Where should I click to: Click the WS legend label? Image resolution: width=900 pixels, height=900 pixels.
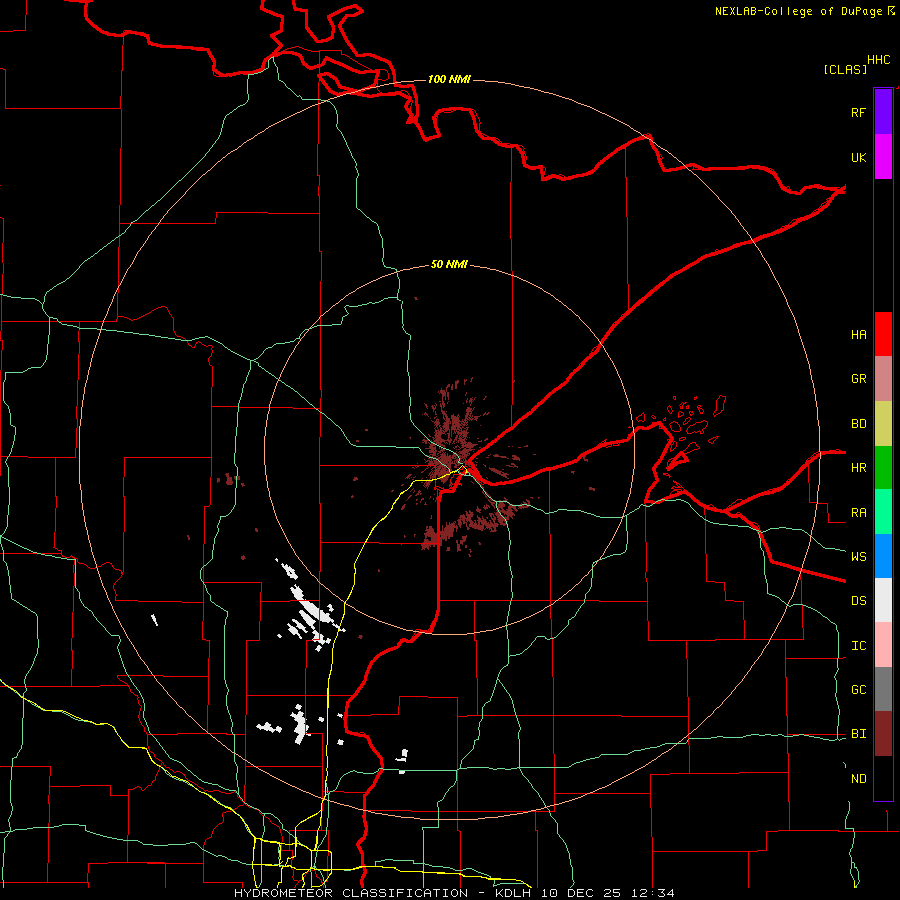[858, 557]
